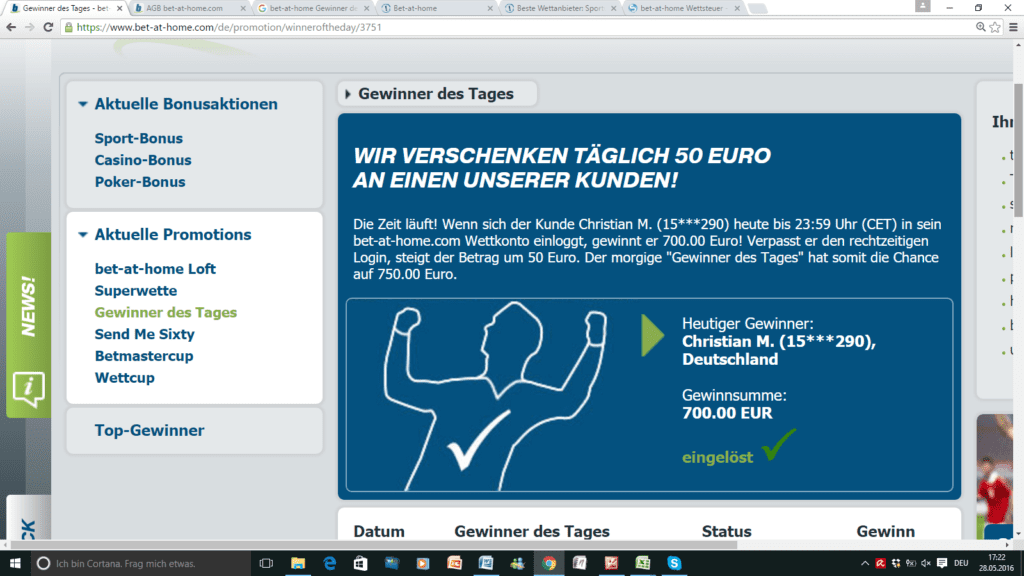Launch Microsoft Edge from the taskbar

[329, 563]
